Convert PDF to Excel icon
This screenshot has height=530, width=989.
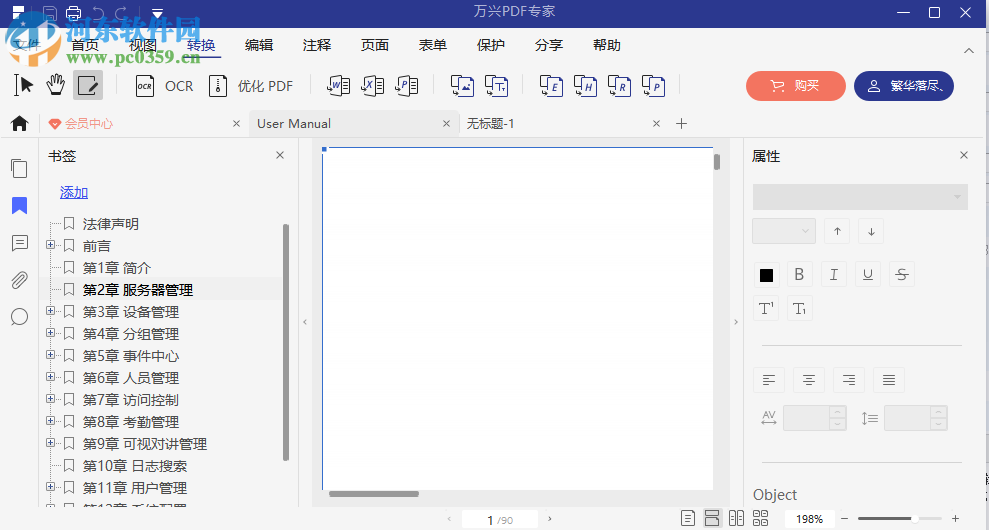point(373,86)
